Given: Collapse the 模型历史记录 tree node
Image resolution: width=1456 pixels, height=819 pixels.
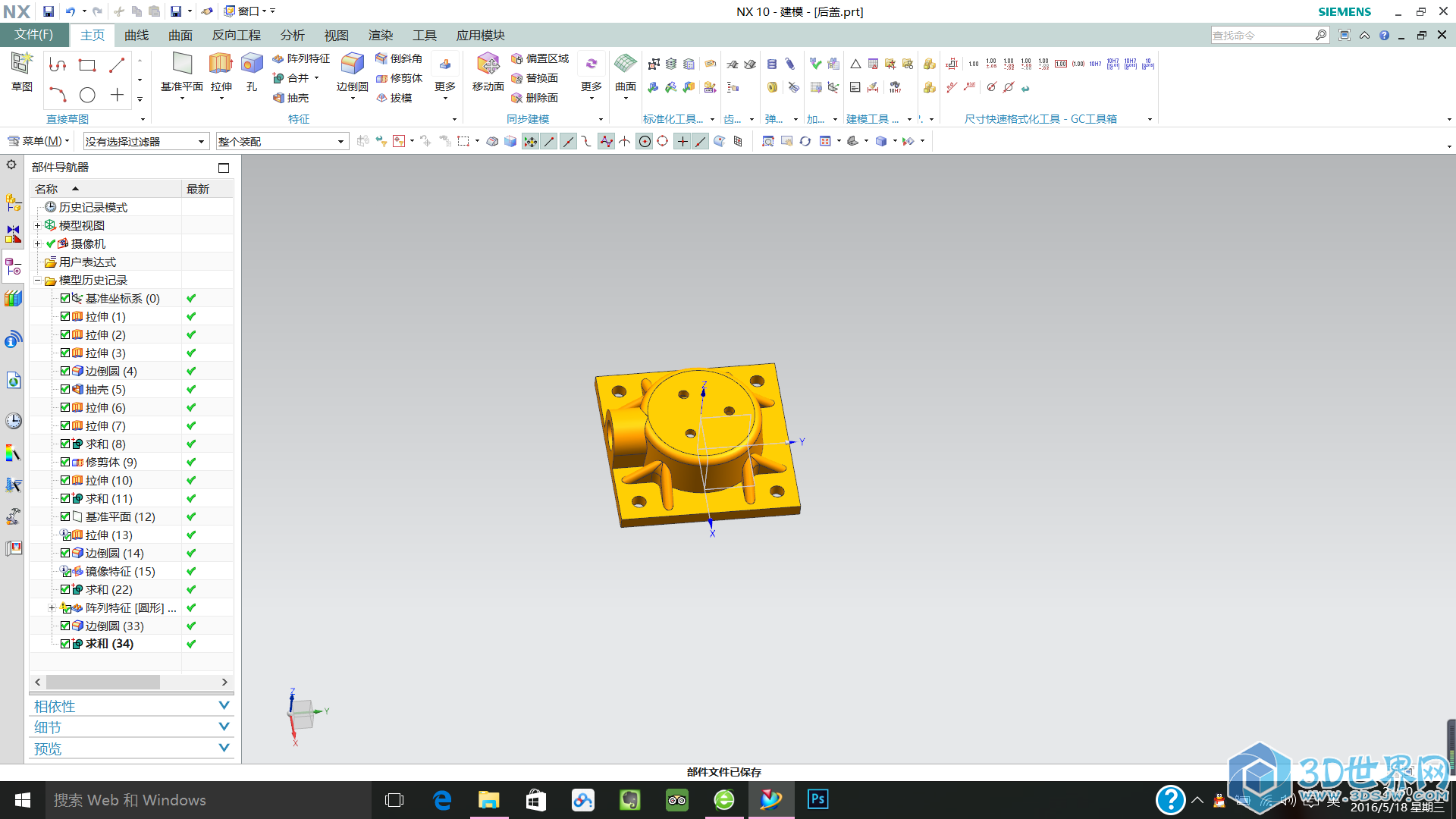Looking at the screenshot, I should tap(37, 280).
